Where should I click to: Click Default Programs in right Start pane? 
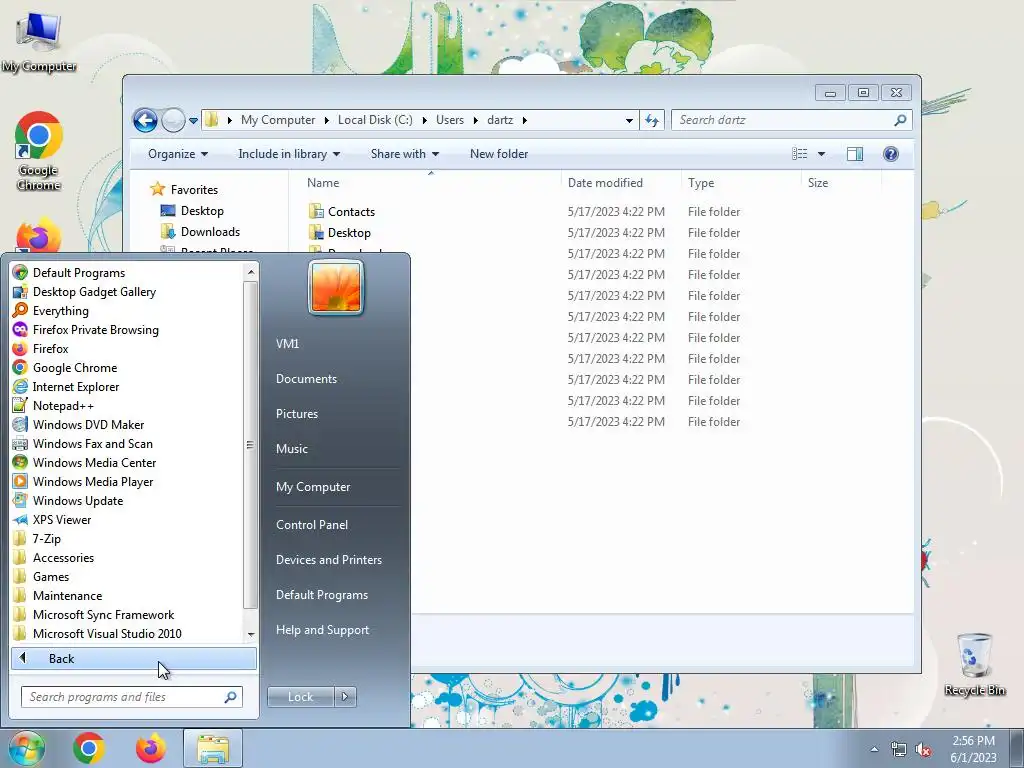tap(321, 595)
